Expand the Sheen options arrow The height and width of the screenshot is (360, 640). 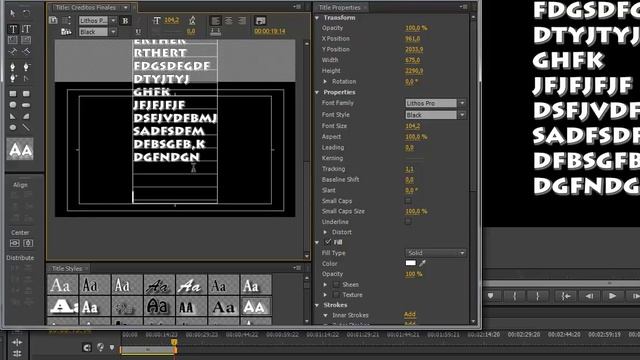pos(325,284)
